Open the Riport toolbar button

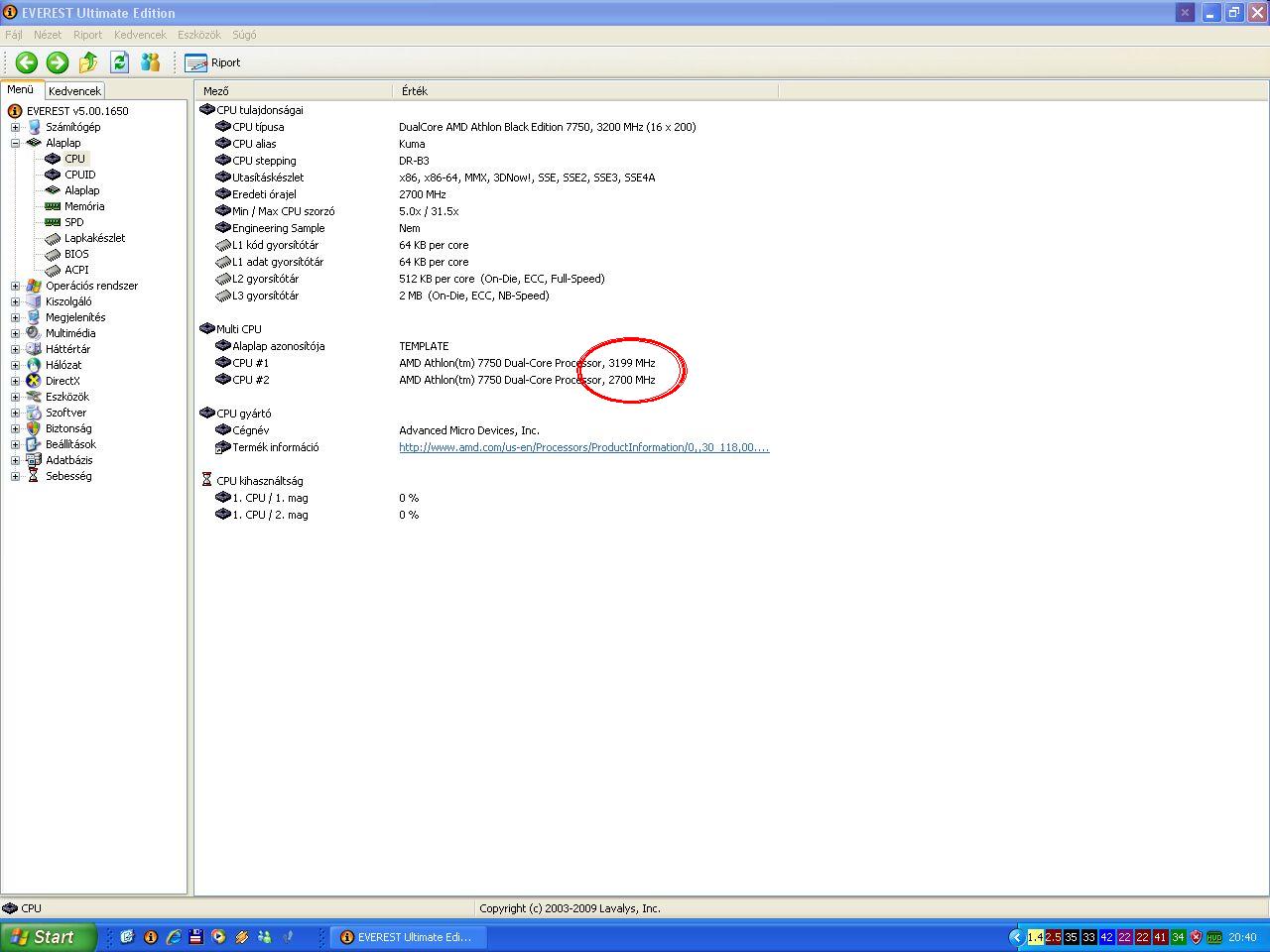click(x=212, y=62)
